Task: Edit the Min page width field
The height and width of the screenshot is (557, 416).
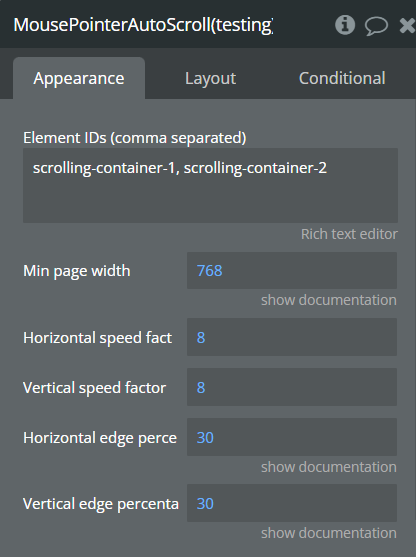Action: 292,270
